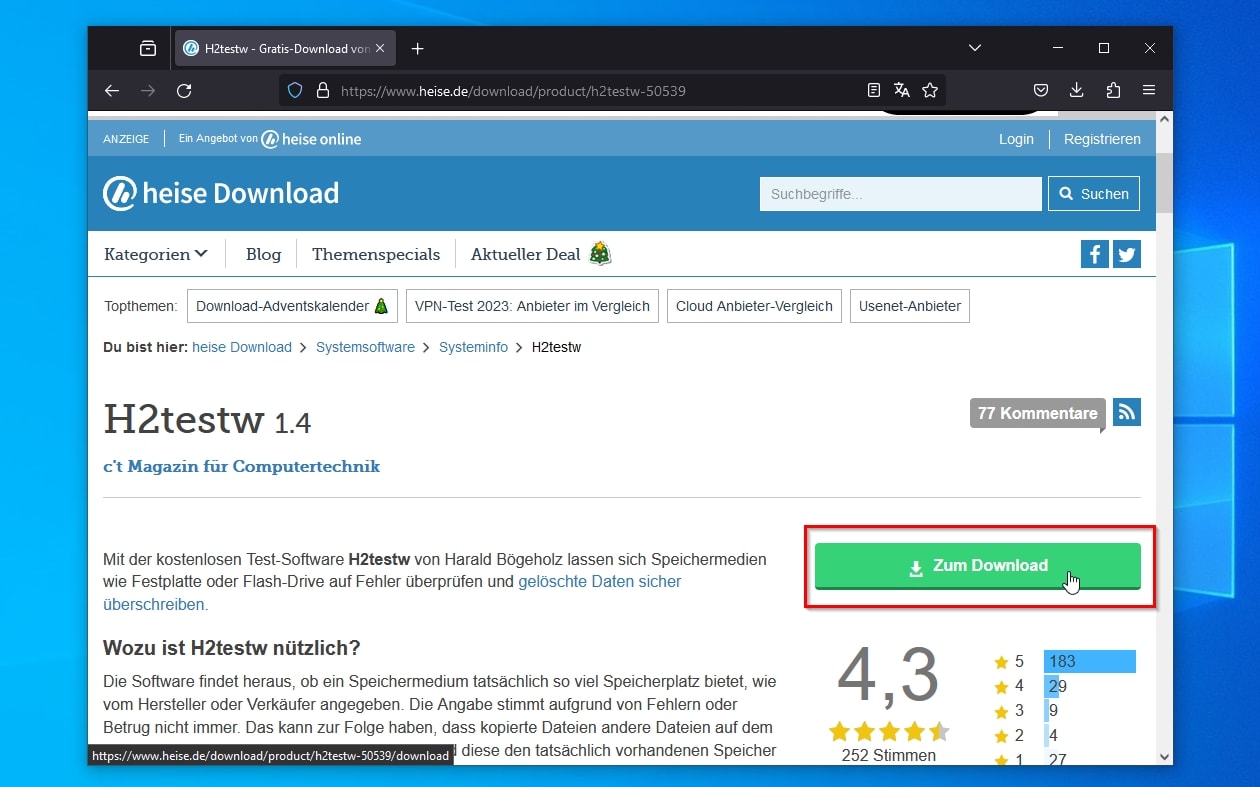Viewport: 1260px width, 787px height.
Task: Open the translate page icon
Action: [x=902, y=90]
